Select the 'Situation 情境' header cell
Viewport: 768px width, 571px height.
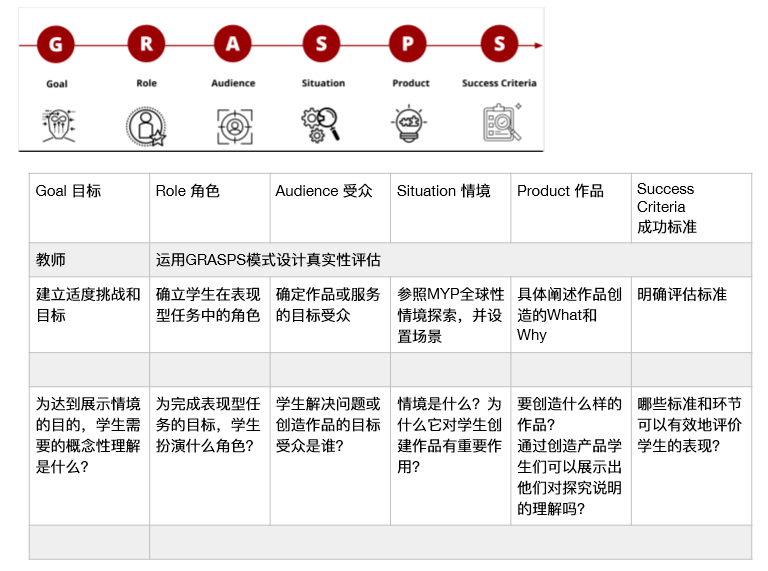coord(451,208)
